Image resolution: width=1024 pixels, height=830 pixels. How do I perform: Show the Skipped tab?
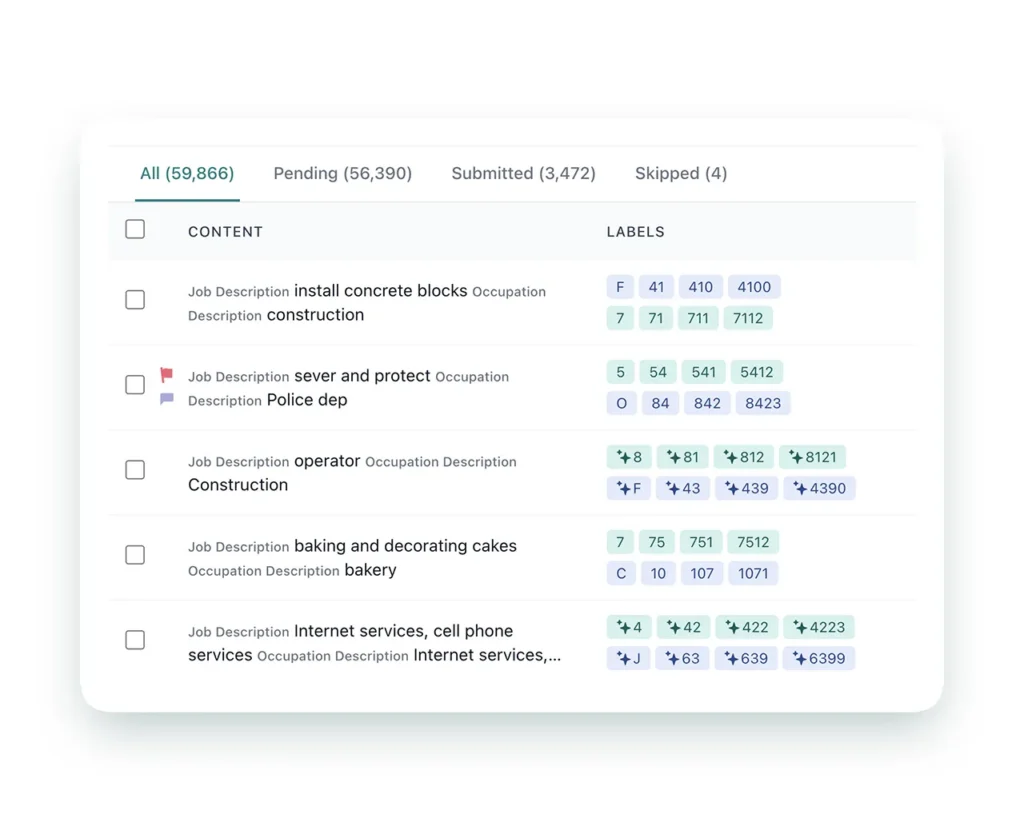pos(680,173)
